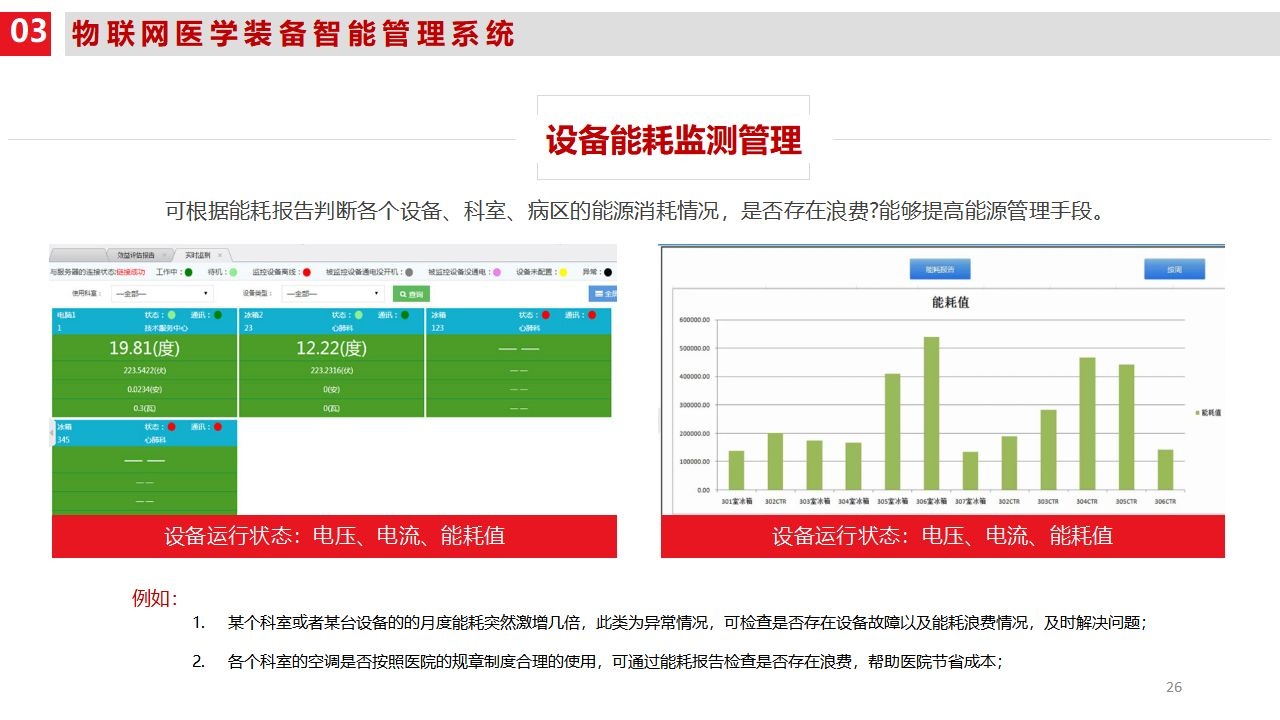Click the dark green 工作中 legend dot
Viewport: 1280px width, 720px height.
click(x=188, y=272)
